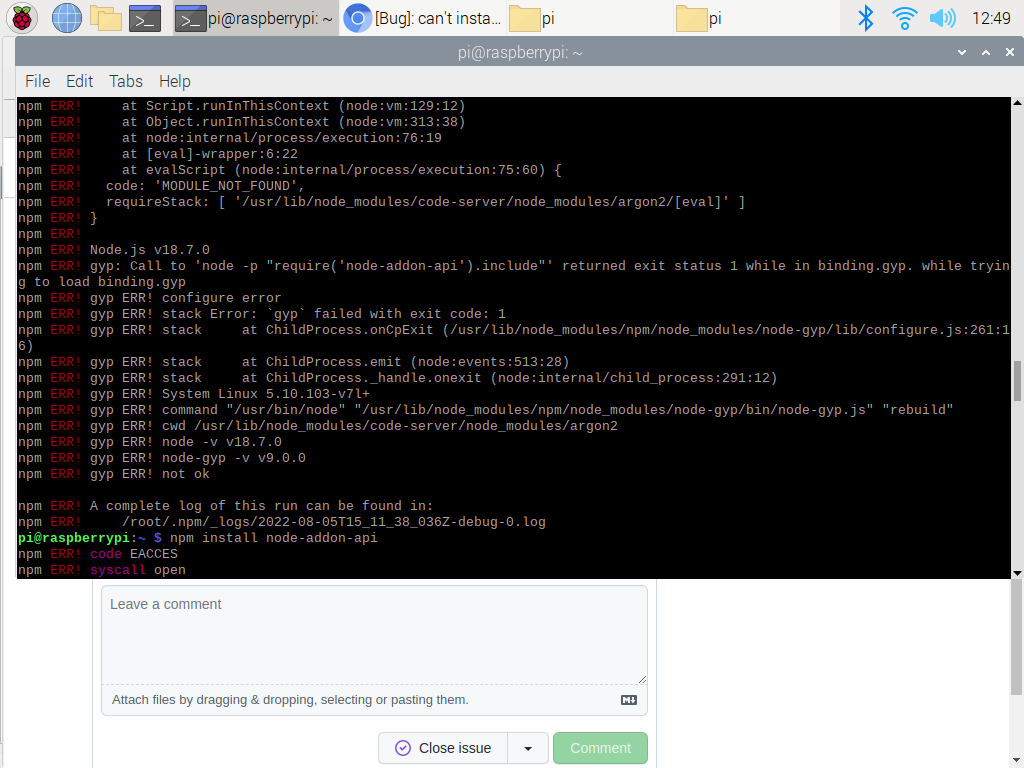Launch the web browser globe icon
The width and height of the screenshot is (1024, 768).
coord(67,18)
